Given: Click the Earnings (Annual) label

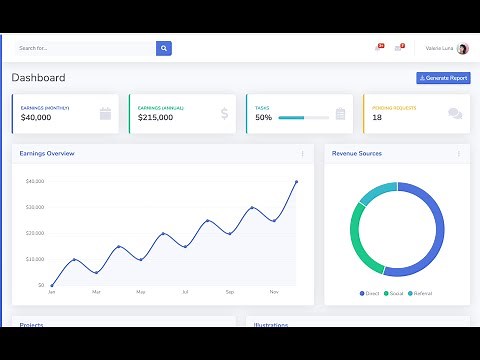Looking at the screenshot, I should click(161, 108).
